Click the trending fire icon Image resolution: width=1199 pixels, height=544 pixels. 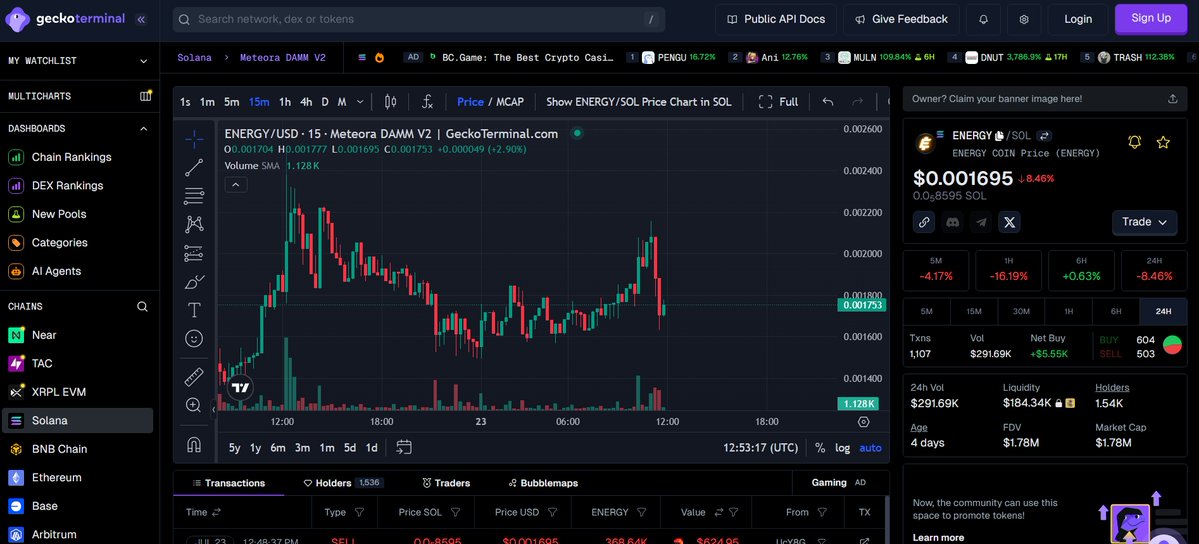(379, 57)
